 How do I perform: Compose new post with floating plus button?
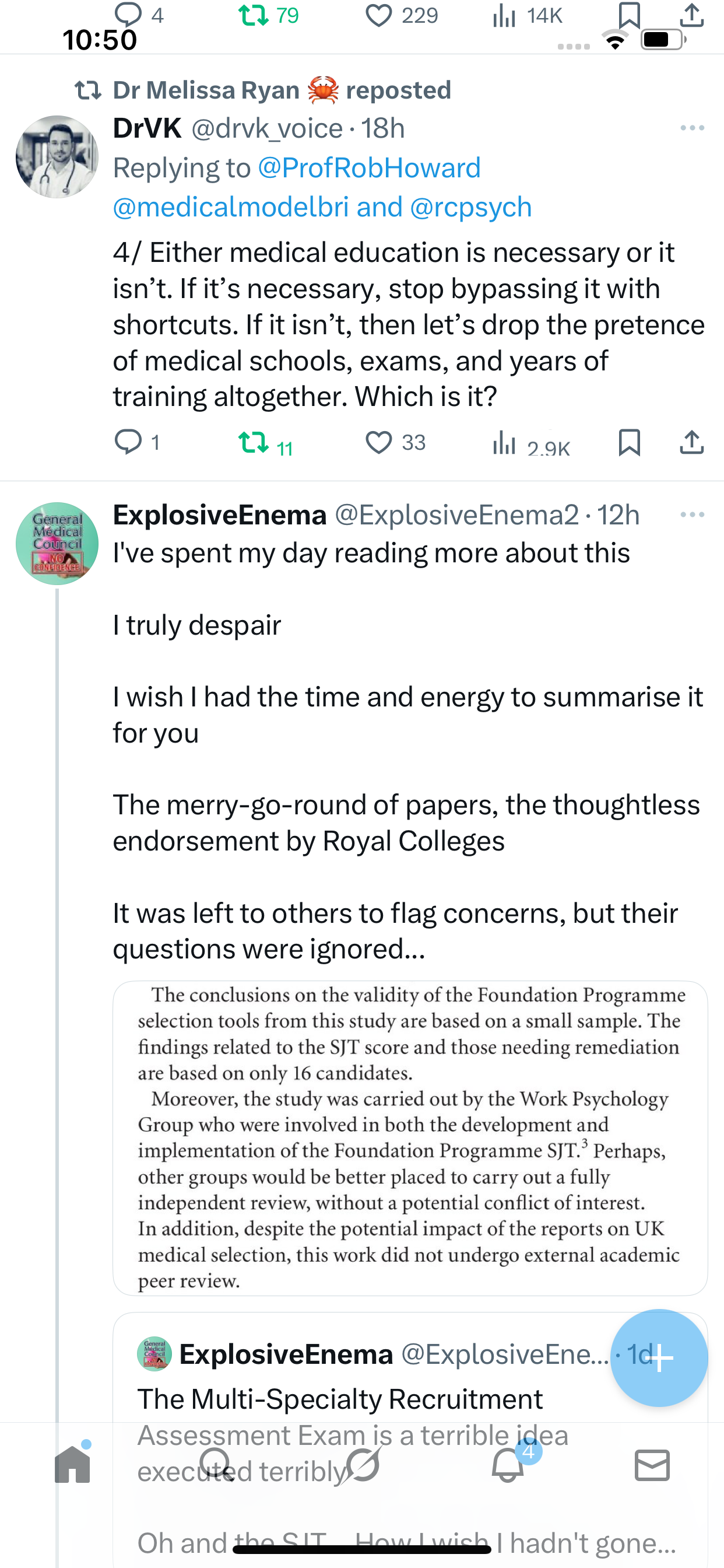(x=659, y=1358)
